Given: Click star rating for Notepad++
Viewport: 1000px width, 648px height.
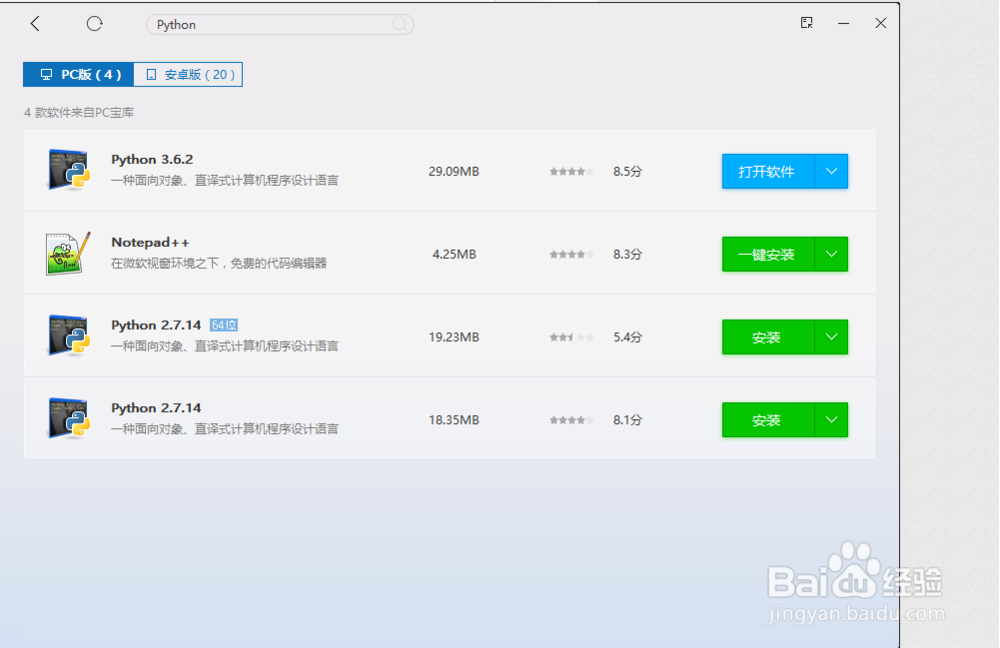Looking at the screenshot, I should coord(571,254).
